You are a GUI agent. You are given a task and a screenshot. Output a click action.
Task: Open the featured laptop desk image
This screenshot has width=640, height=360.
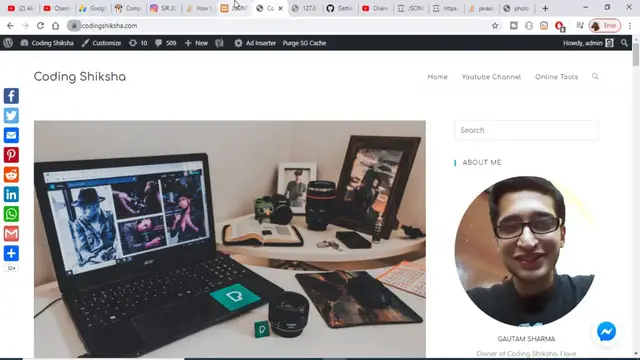[229, 239]
